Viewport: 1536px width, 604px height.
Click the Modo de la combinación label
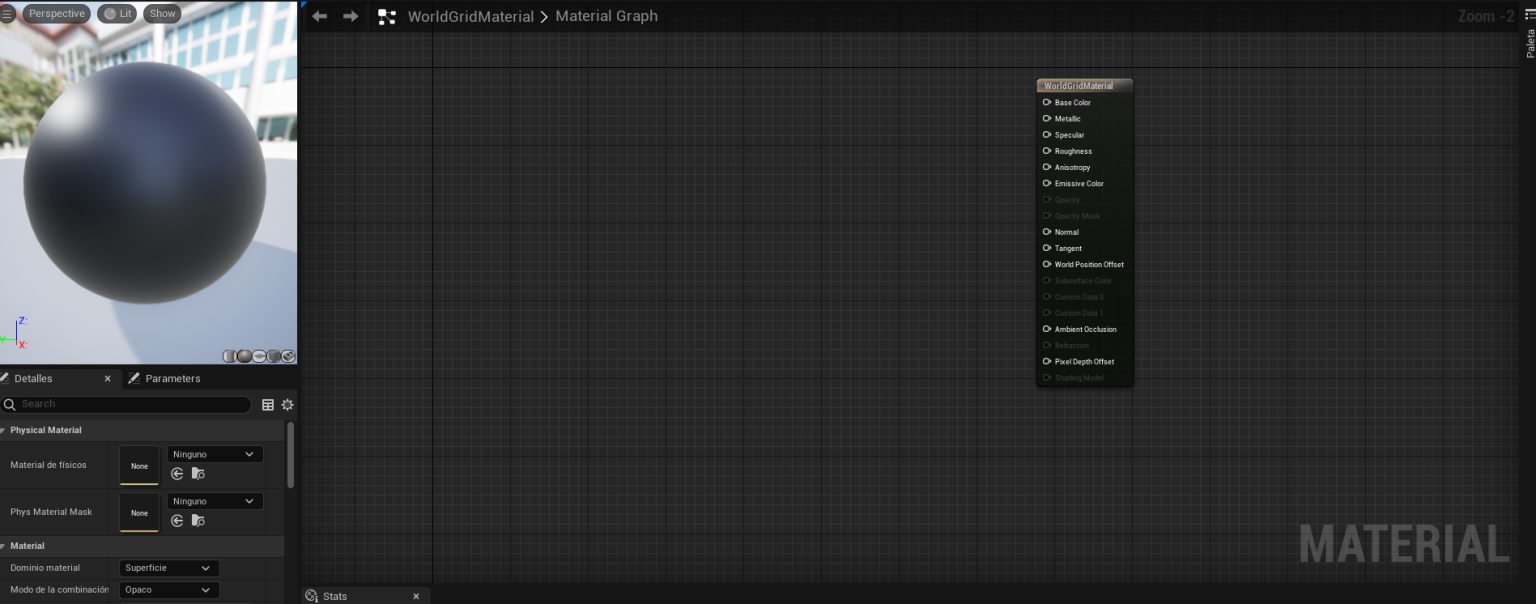(x=59, y=590)
